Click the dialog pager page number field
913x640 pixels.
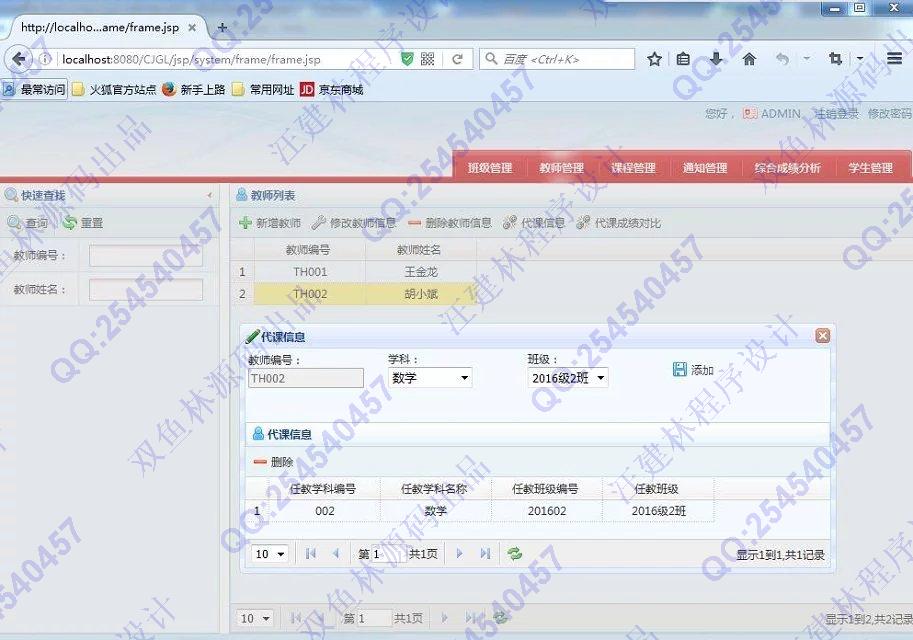coord(387,554)
